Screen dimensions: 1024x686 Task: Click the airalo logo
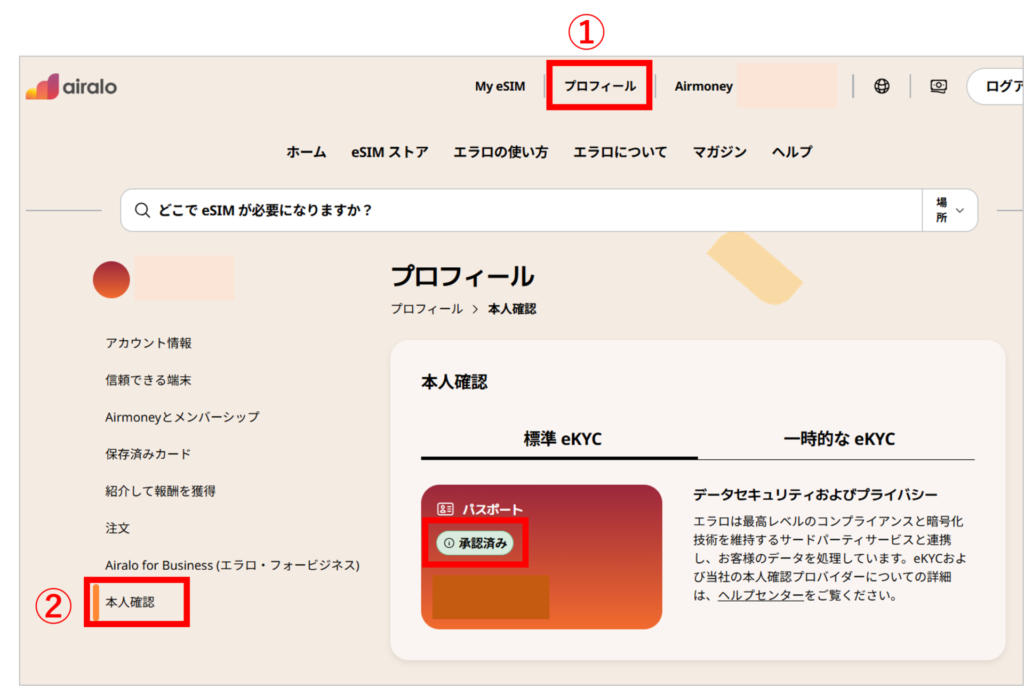pyautogui.click(x=70, y=87)
